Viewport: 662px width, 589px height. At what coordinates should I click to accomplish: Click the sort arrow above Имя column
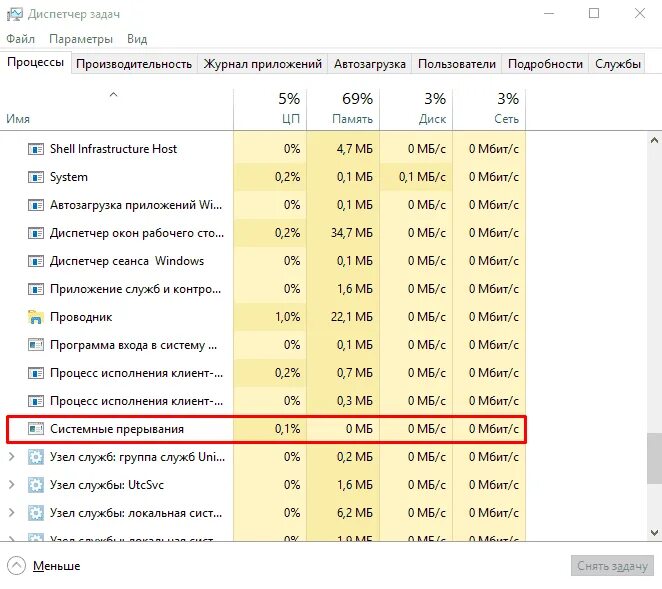(113, 95)
